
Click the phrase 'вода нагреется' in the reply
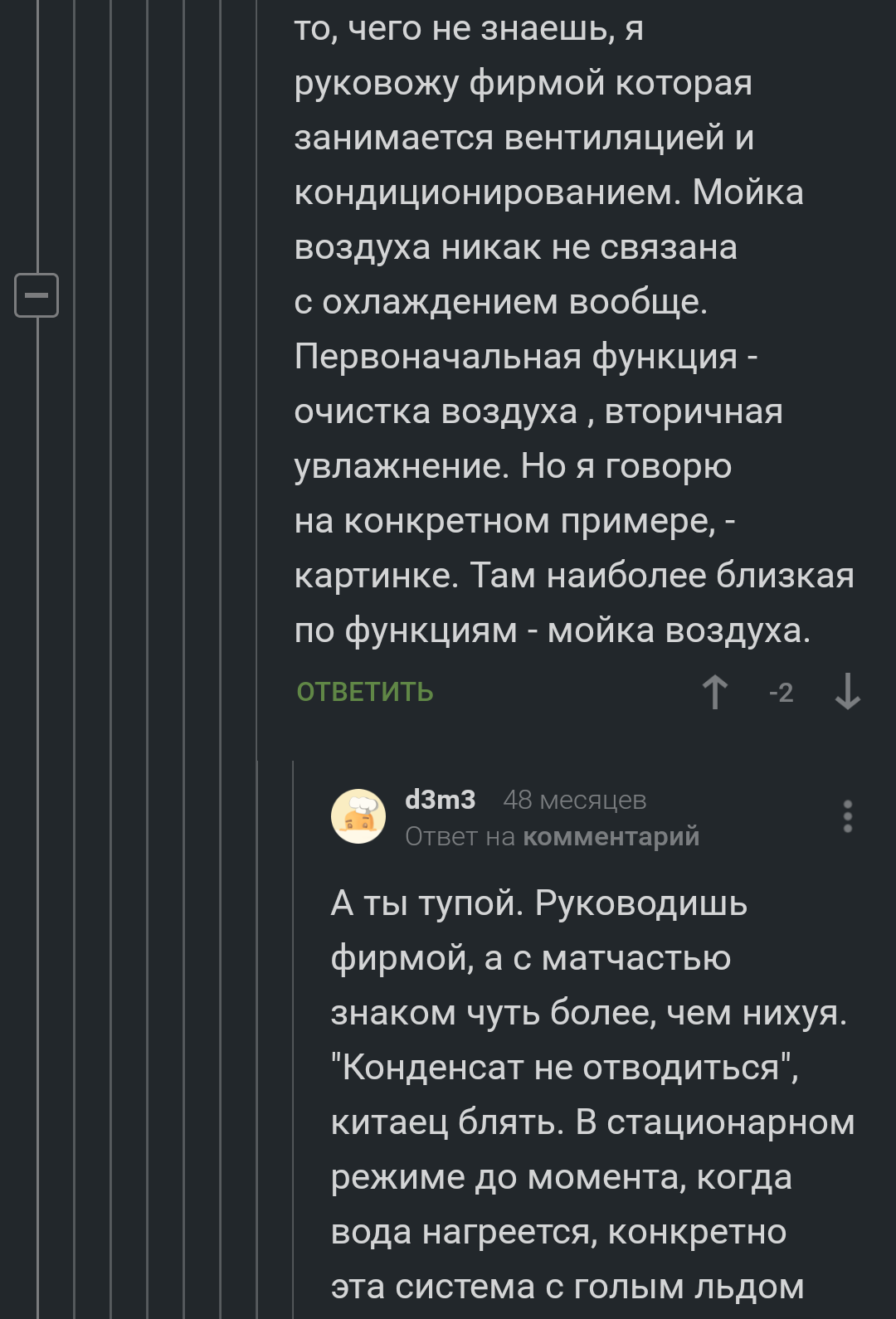point(464,1232)
